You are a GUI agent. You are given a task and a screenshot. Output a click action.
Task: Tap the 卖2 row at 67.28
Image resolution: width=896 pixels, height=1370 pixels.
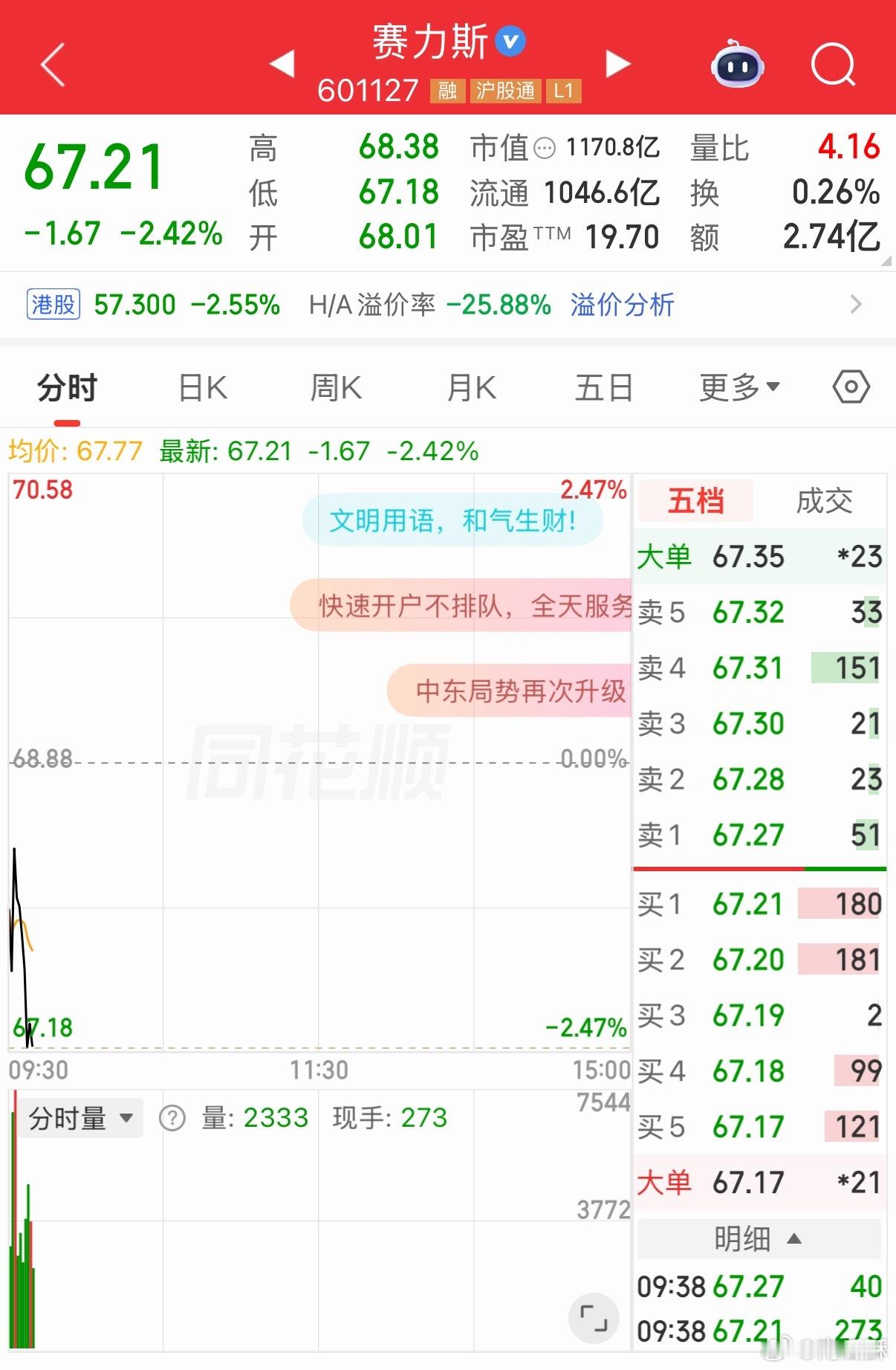[760, 779]
